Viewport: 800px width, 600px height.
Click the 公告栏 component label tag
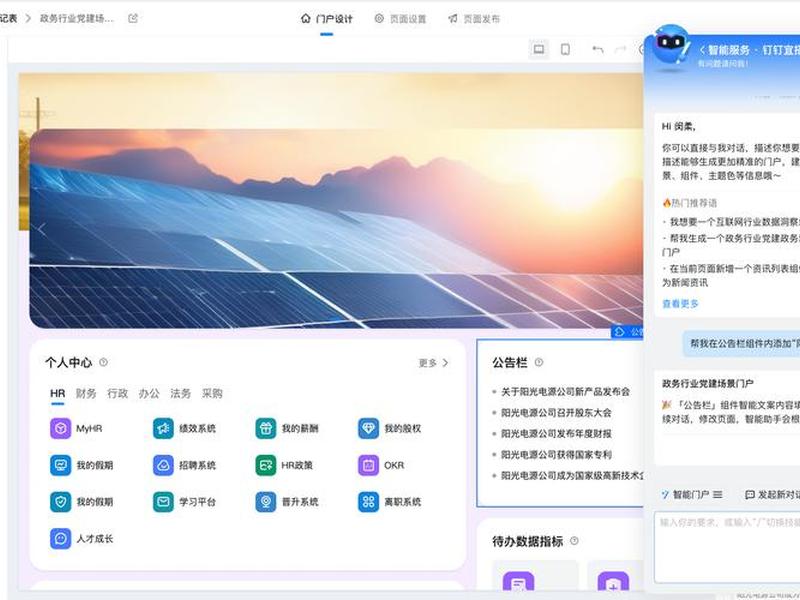tap(628, 332)
